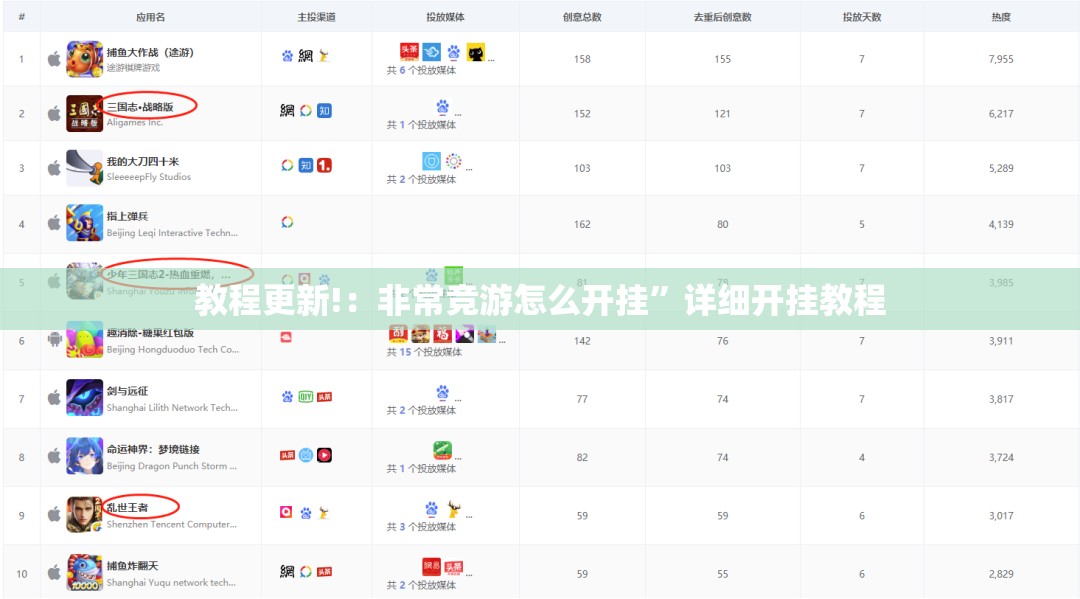Select the green iQIYI channel icon for 剑与远征
The width and height of the screenshot is (1080, 599).
tap(306, 397)
